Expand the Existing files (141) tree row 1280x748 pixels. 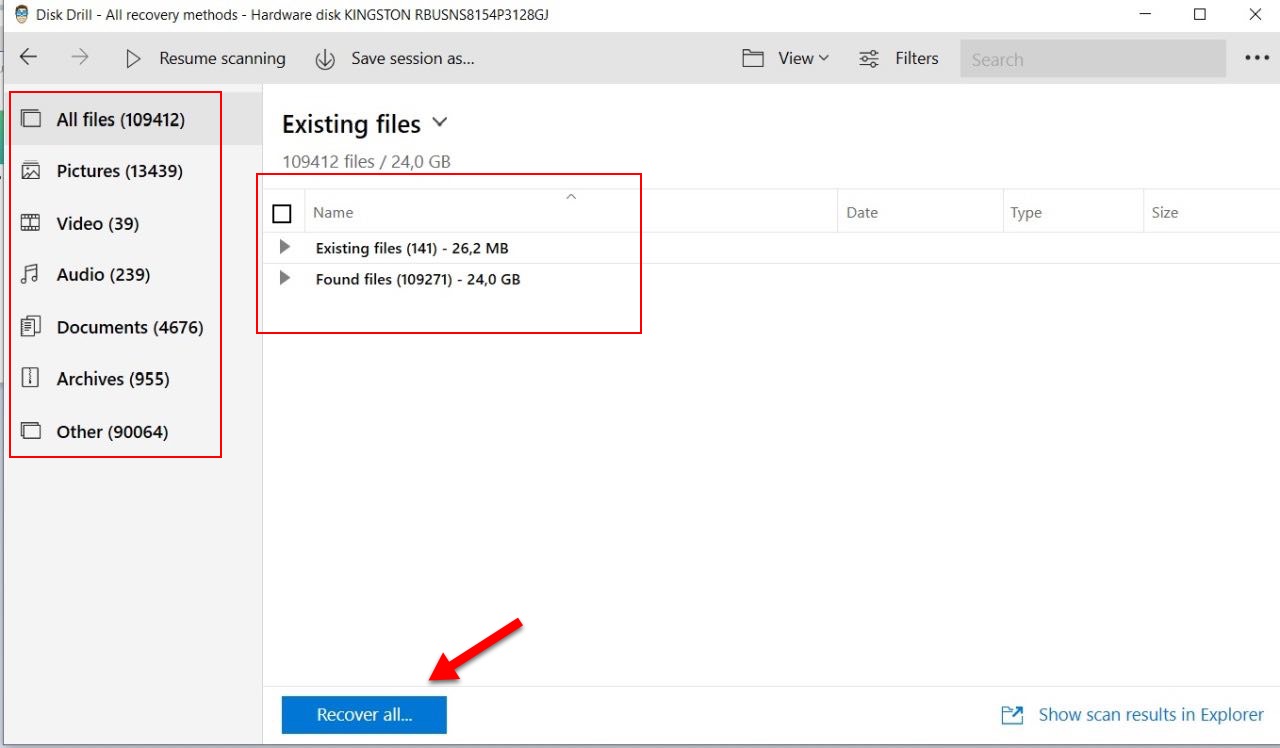click(285, 247)
